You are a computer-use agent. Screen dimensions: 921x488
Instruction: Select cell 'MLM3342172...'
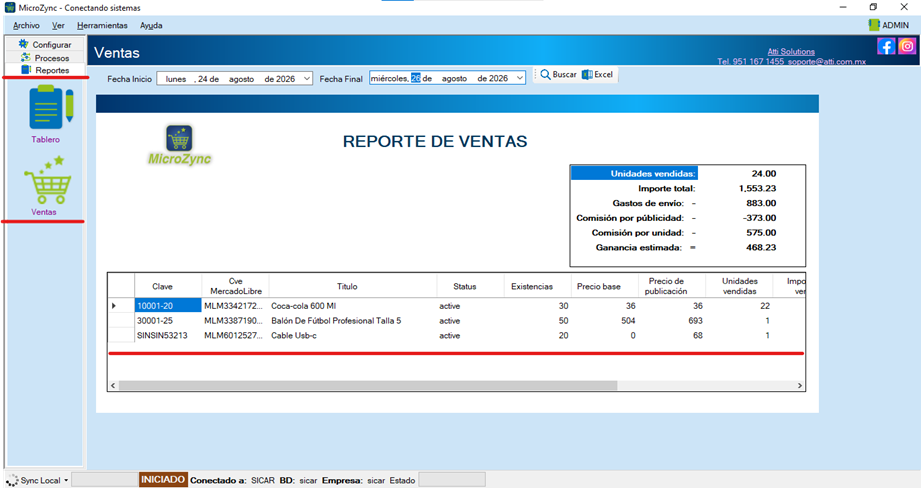tap(236, 306)
